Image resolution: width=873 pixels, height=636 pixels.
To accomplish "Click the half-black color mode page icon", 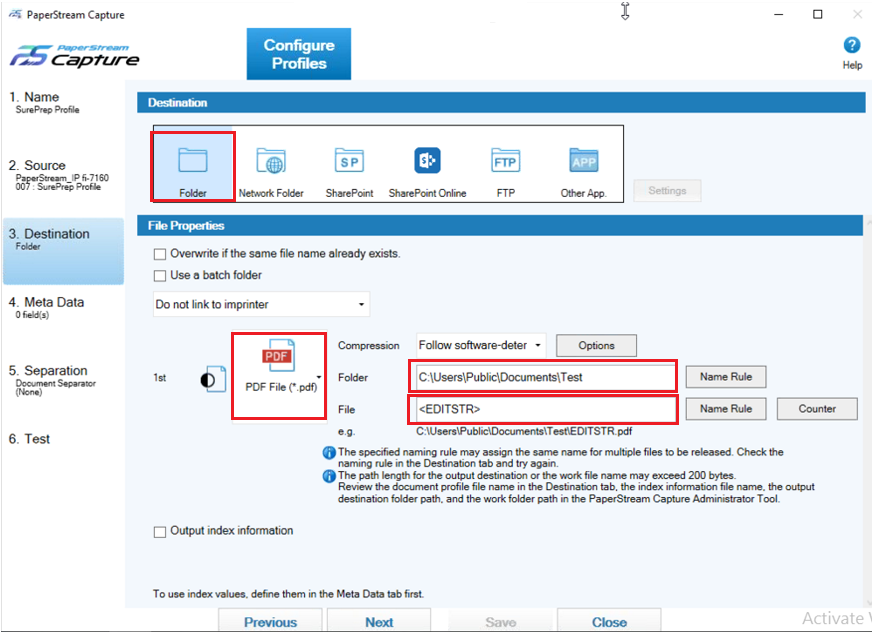I will point(213,379).
